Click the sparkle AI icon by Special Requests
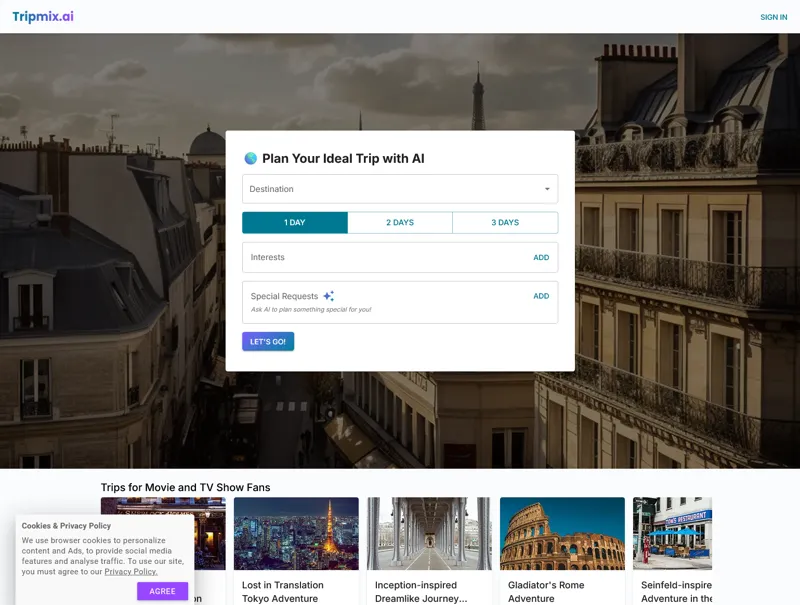 [x=329, y=296]
